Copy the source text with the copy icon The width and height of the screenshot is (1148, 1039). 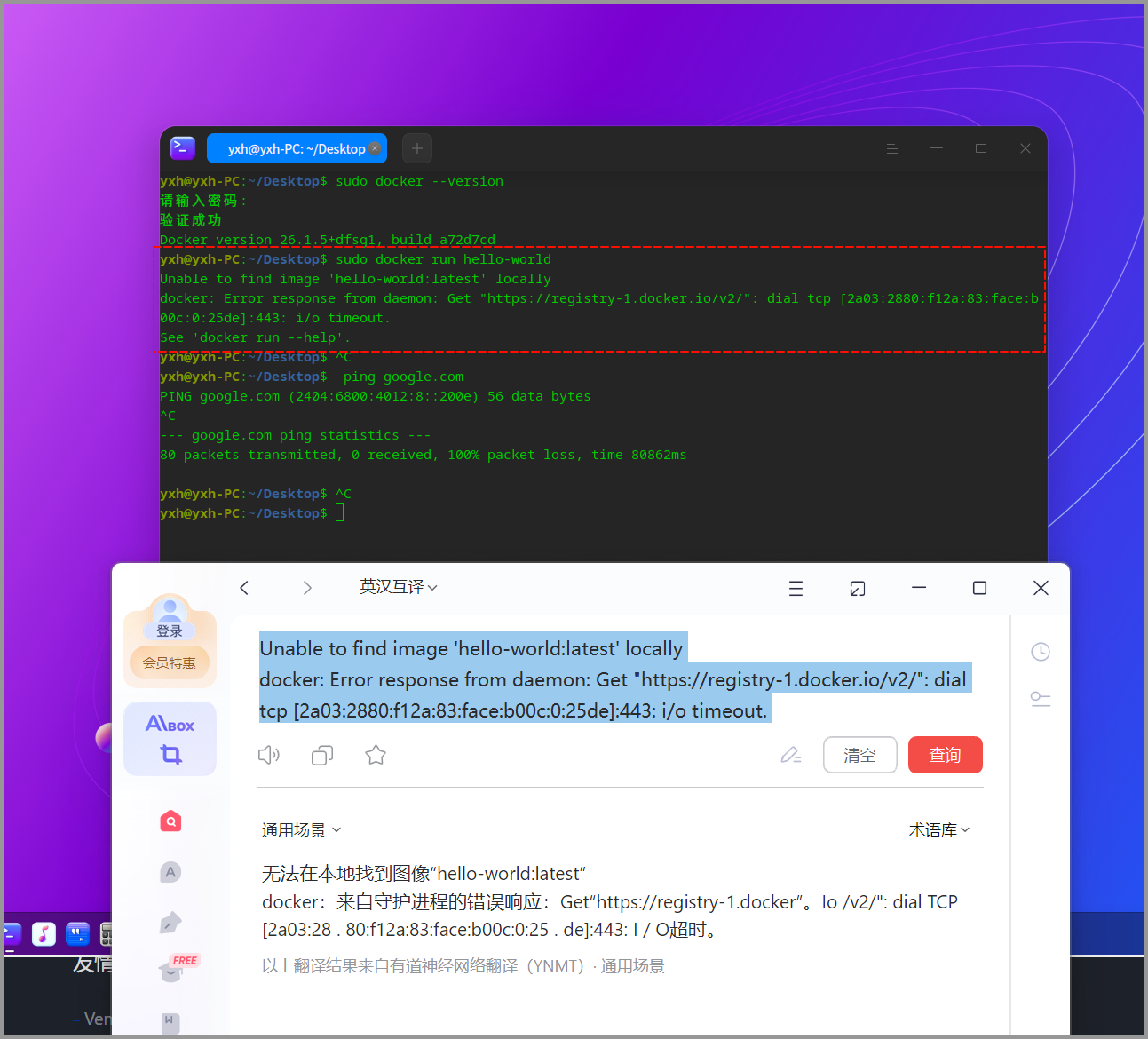click(322, 756)
